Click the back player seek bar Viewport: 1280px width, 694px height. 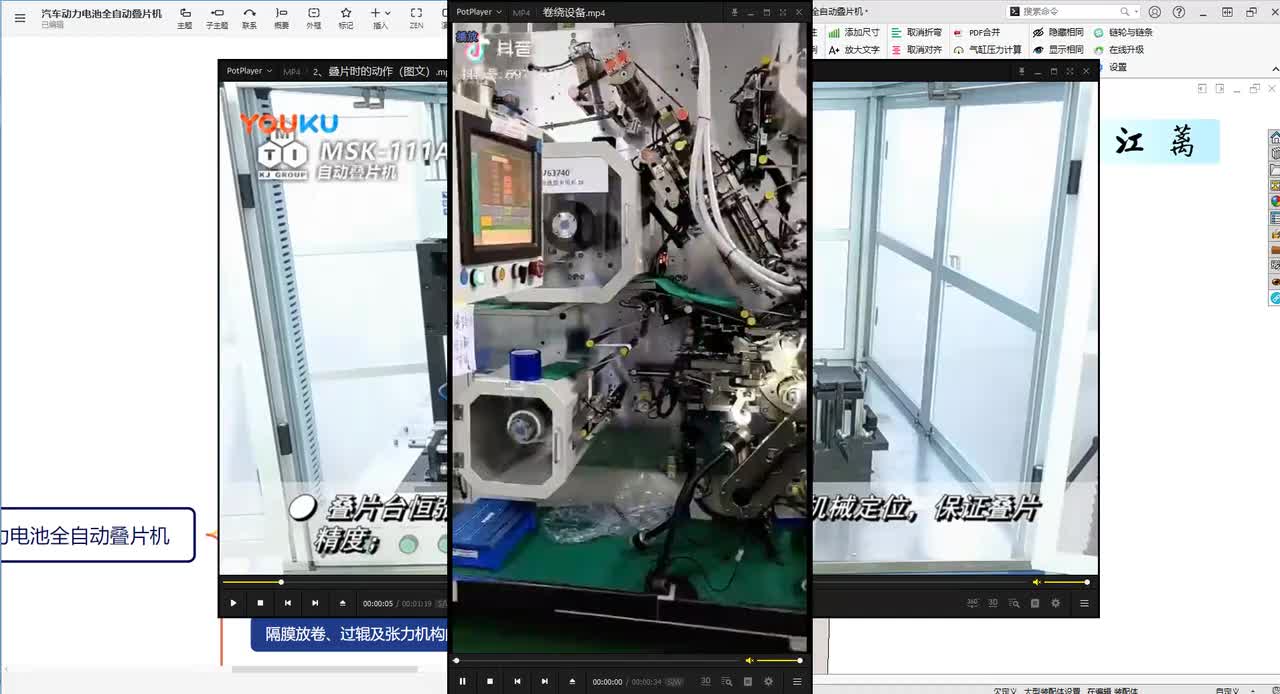tap(335, 582)
